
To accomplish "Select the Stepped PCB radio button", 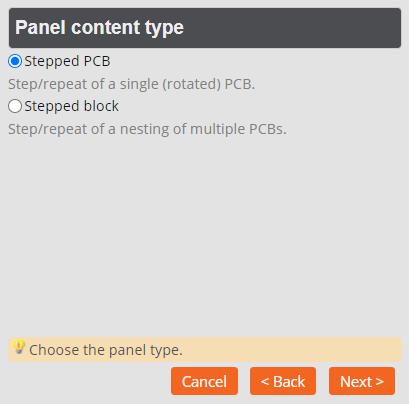I will tap(15, 61).
